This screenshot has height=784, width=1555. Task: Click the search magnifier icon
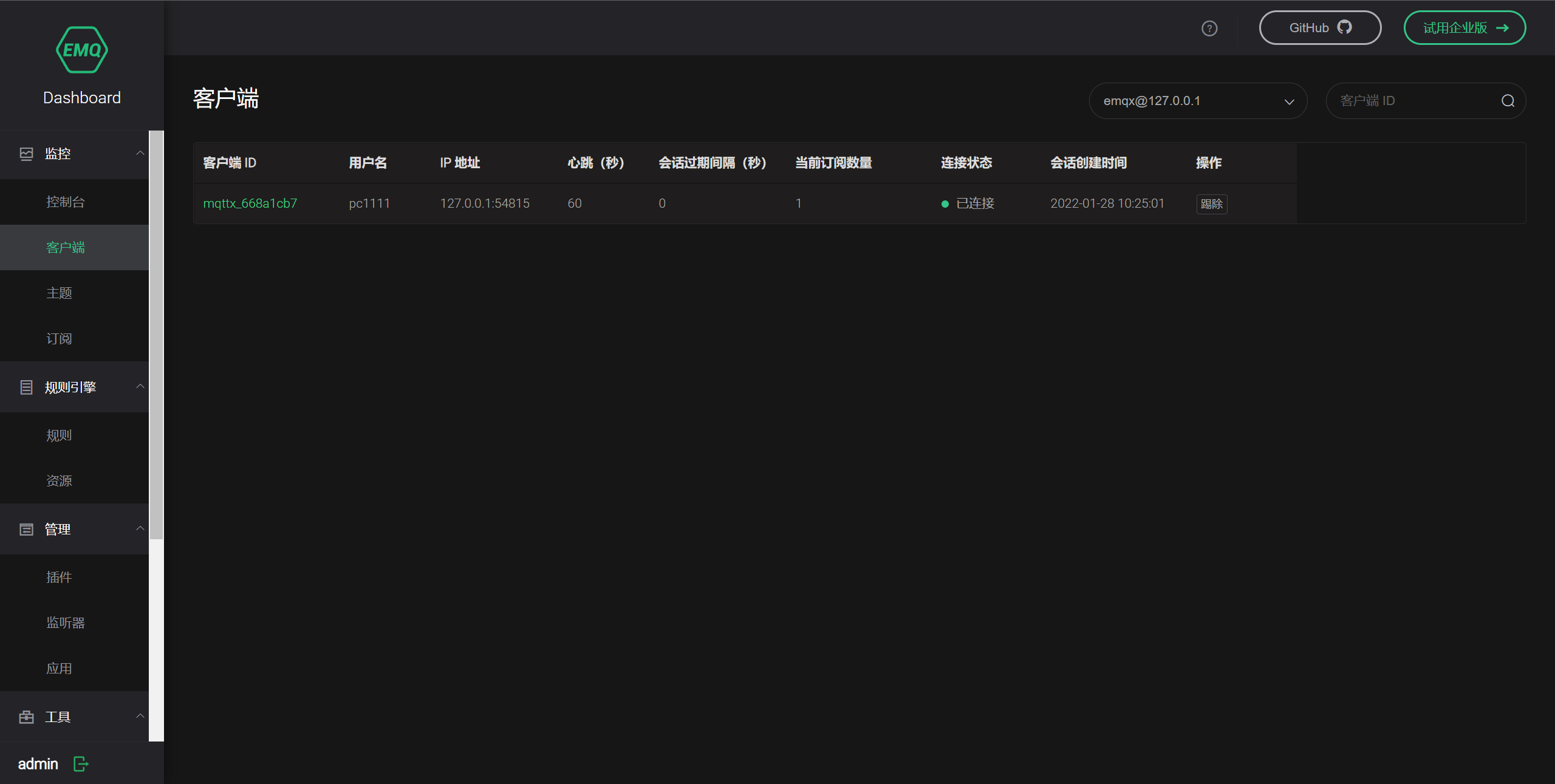coord(1508,101)
